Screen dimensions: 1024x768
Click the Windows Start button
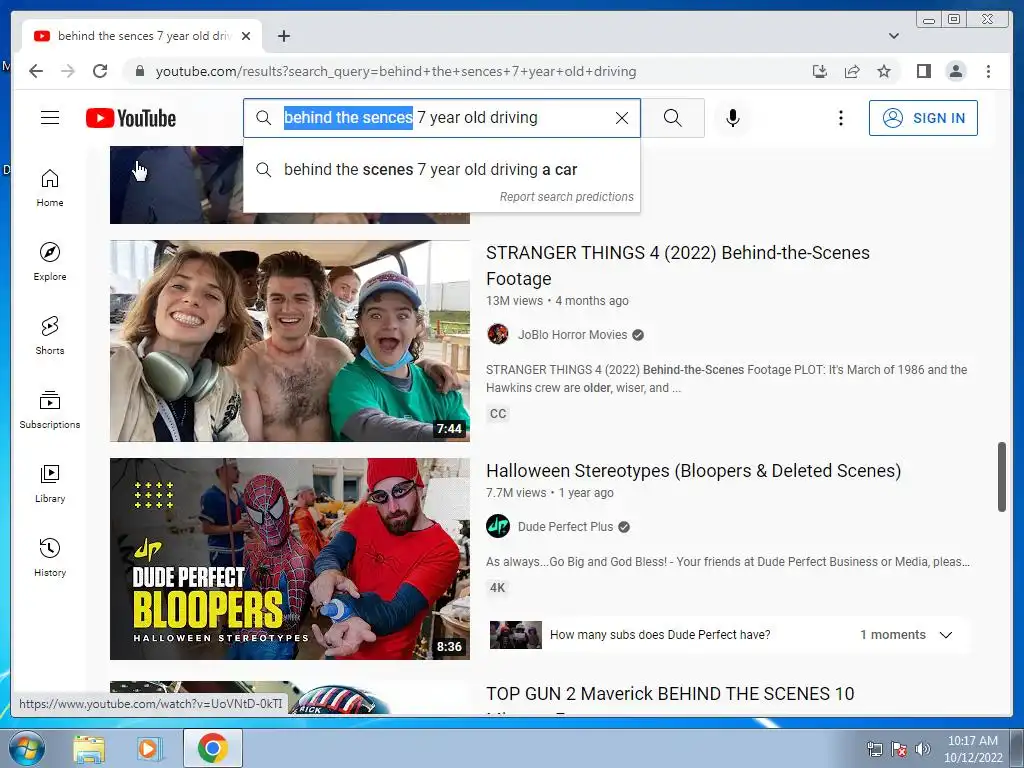26,748
